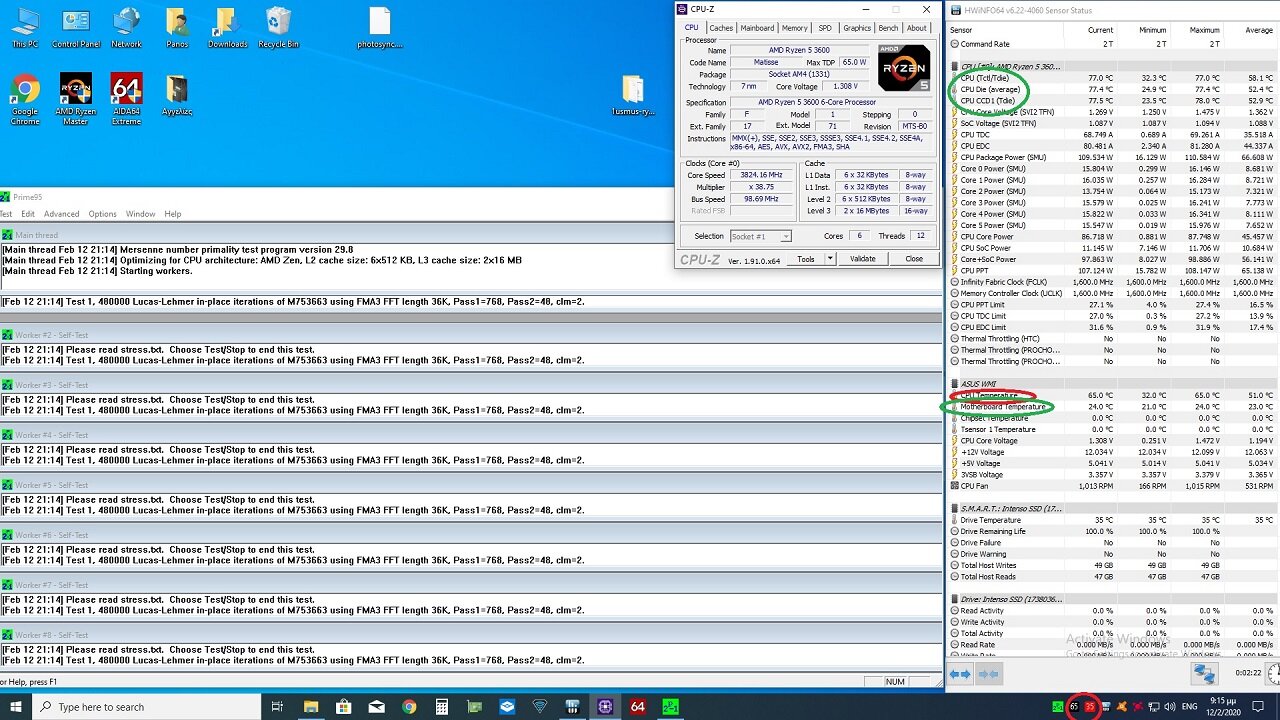Viewport: 1280px width, 720px height.
Task: Open the Options menu in Prime95
Action: click(102, 214)
